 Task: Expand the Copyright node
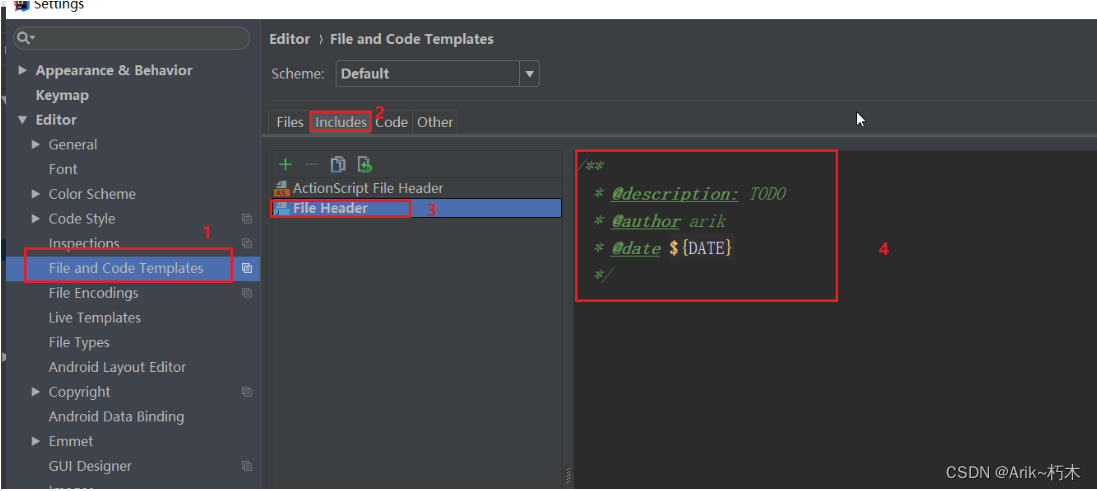pos(36,392)
